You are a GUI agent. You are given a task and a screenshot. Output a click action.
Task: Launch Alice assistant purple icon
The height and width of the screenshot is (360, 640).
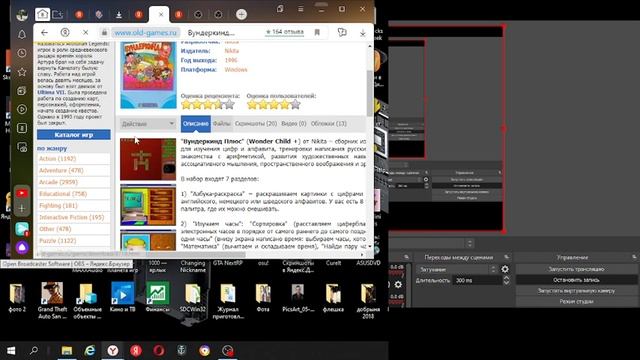pyautogui.click(x=22, y=247)
